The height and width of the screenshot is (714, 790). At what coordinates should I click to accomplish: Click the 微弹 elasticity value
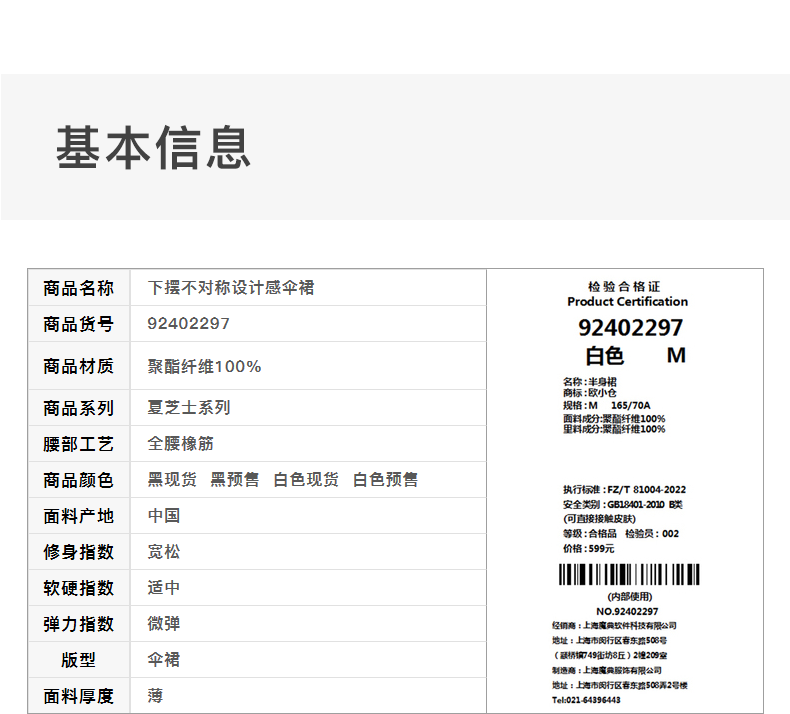[164, 624]
